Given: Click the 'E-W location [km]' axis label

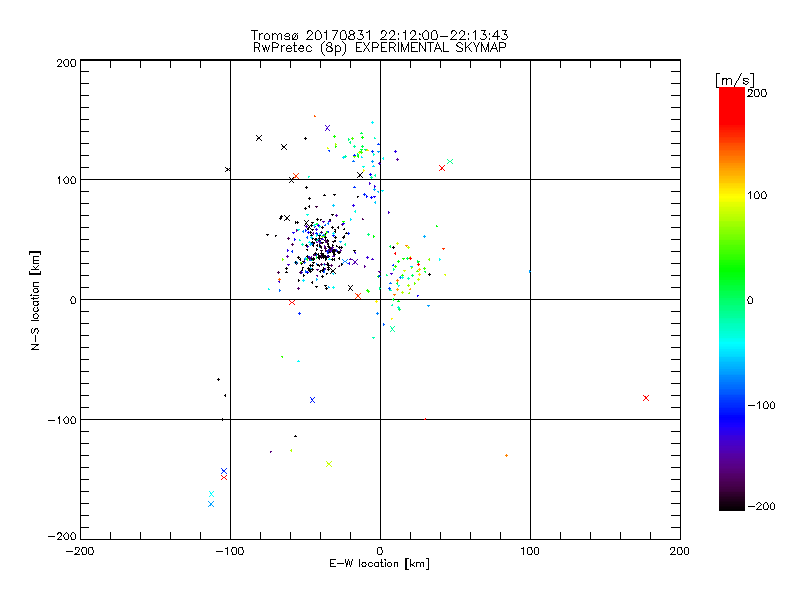Looking at the screenshot, I should 379,564.
